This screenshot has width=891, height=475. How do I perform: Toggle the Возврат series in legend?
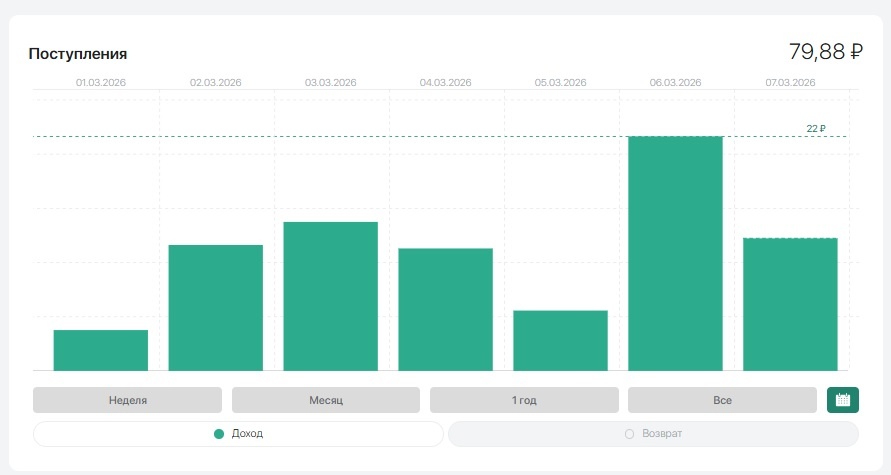[x=653, y=434]
